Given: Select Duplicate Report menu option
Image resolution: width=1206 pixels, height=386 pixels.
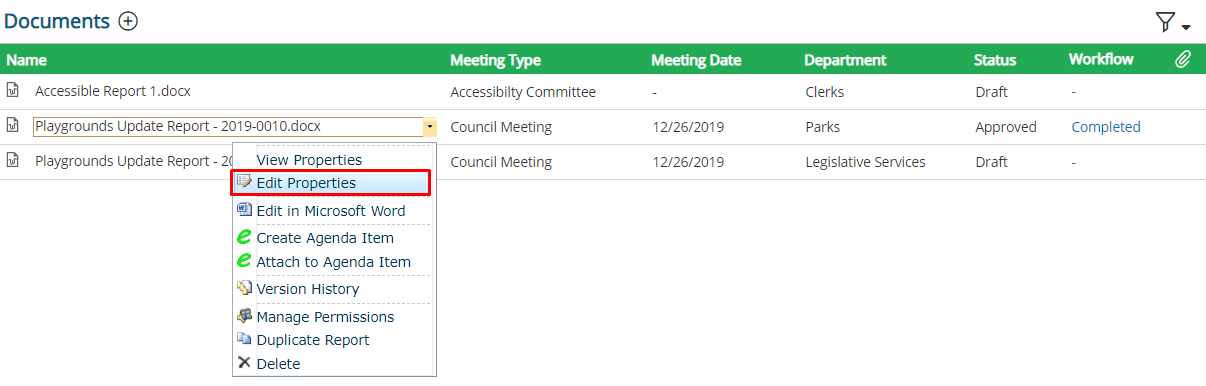Looking at the screenshot, I should click(313, 340).
